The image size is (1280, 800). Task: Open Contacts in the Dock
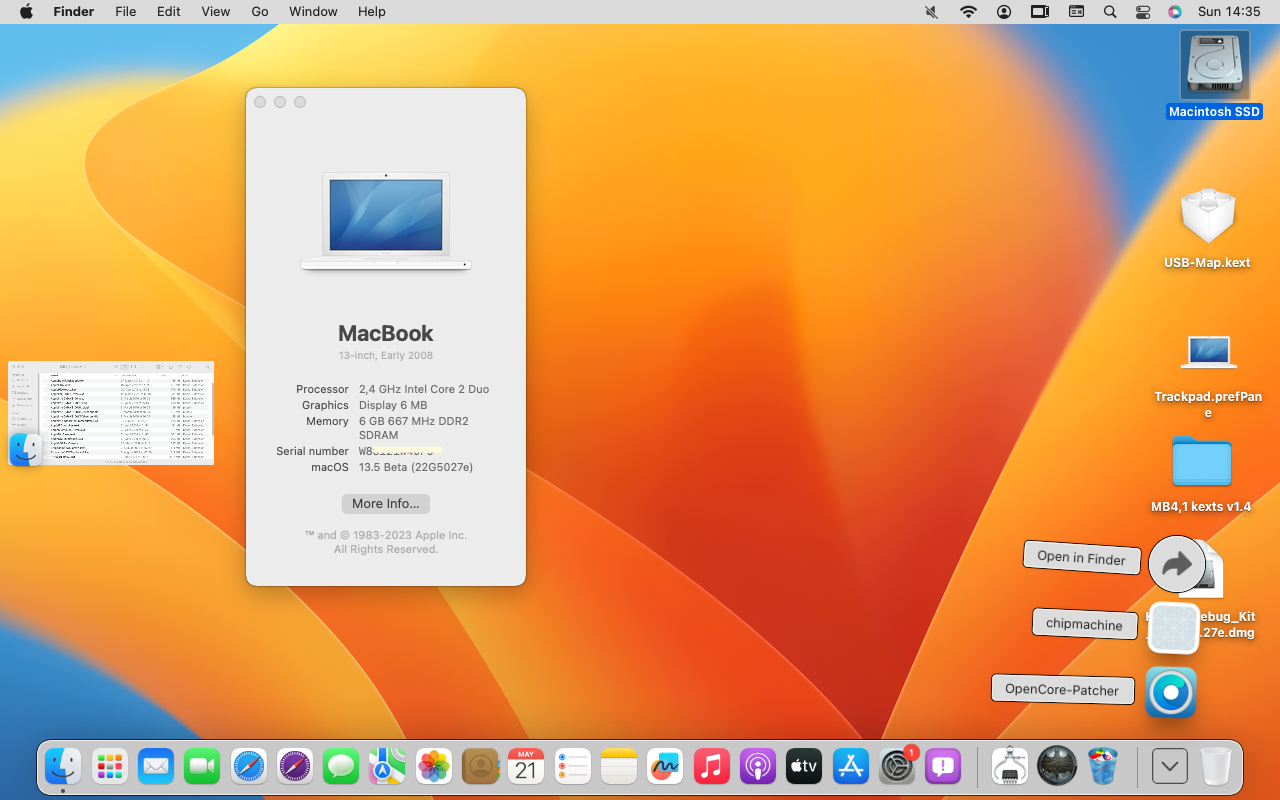(x=480, y=767)
